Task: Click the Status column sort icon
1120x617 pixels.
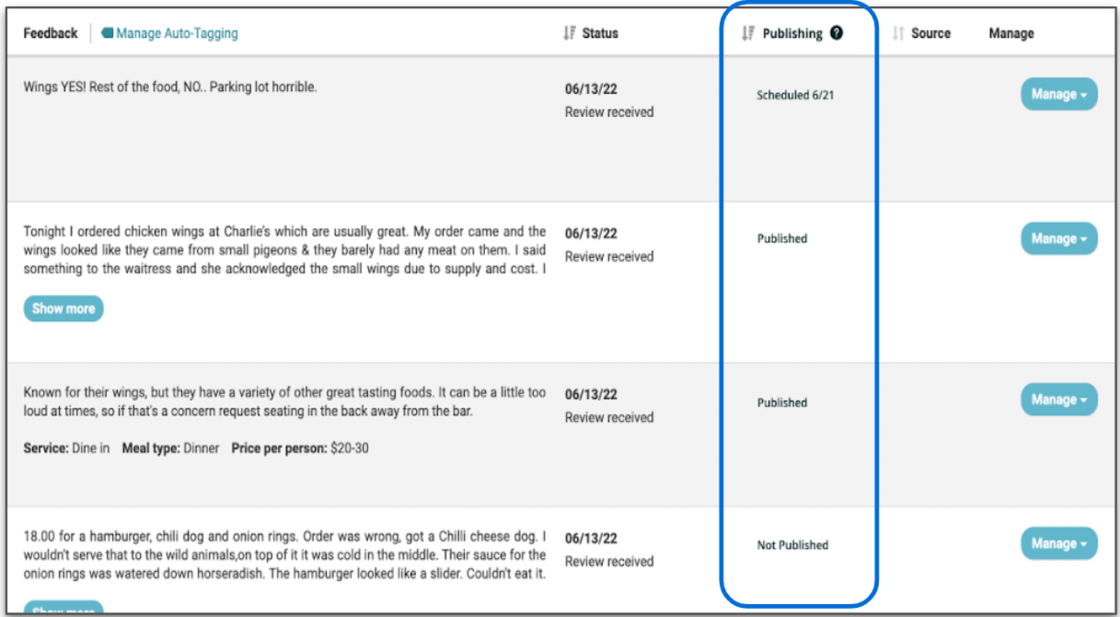Action: 569,33
